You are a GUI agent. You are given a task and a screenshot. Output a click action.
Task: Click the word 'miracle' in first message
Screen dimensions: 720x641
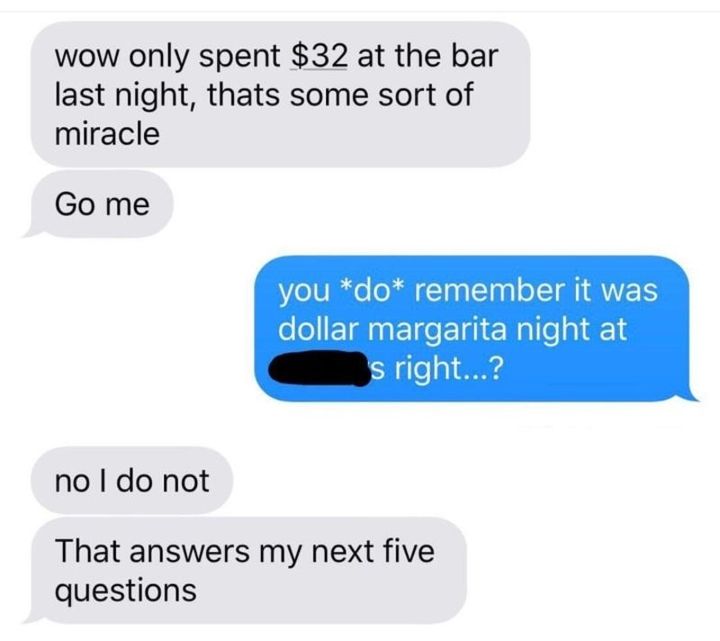(x=107, y=134)
